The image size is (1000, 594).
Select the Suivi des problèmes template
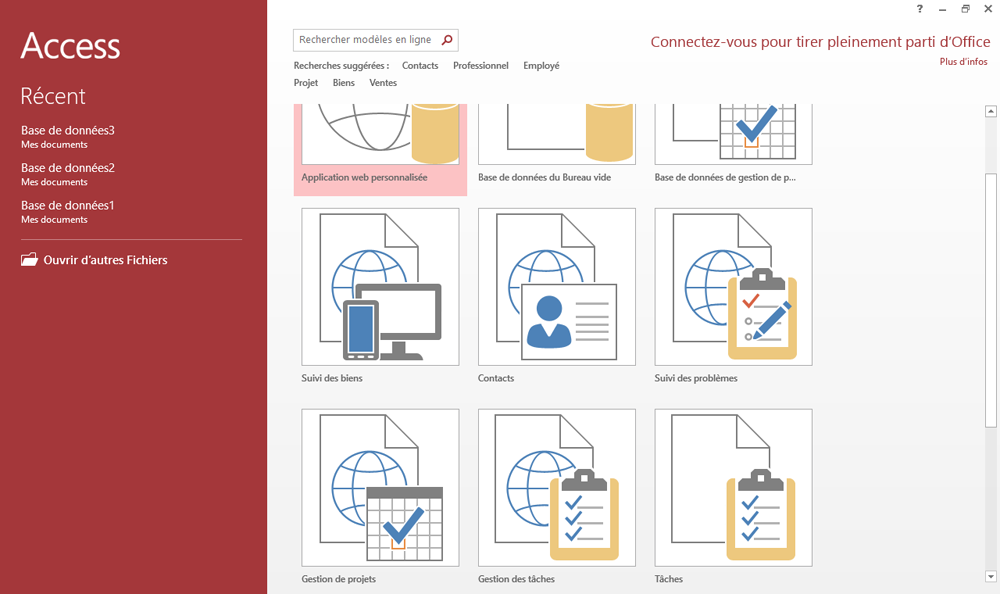tap(733, 286)
